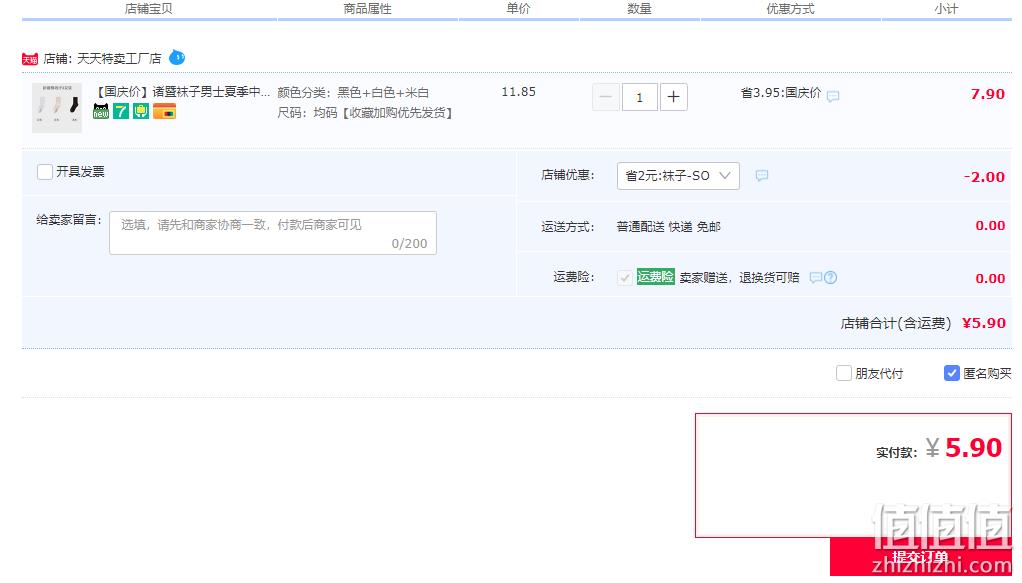Open the Wangwang chat icon beside store name
This screenshot has width=1022, height=583.
[x=177, y=57]
